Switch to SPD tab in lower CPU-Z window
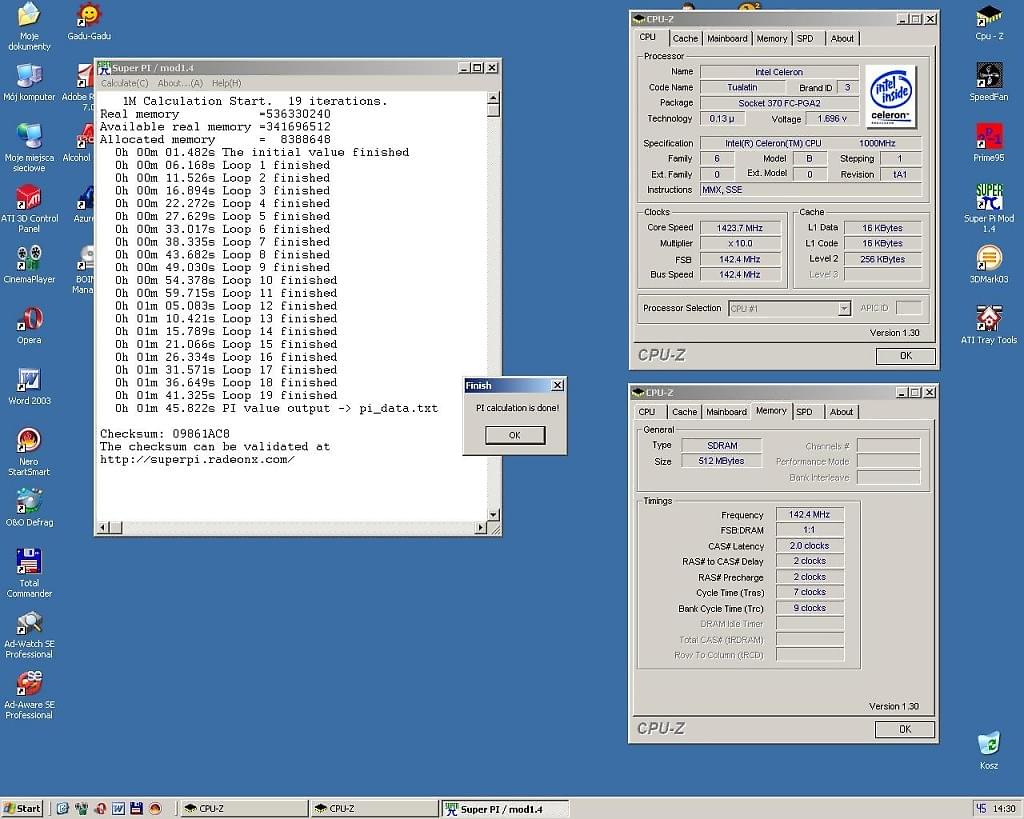This screenshot has width=1024, height=819. point(805,412)
